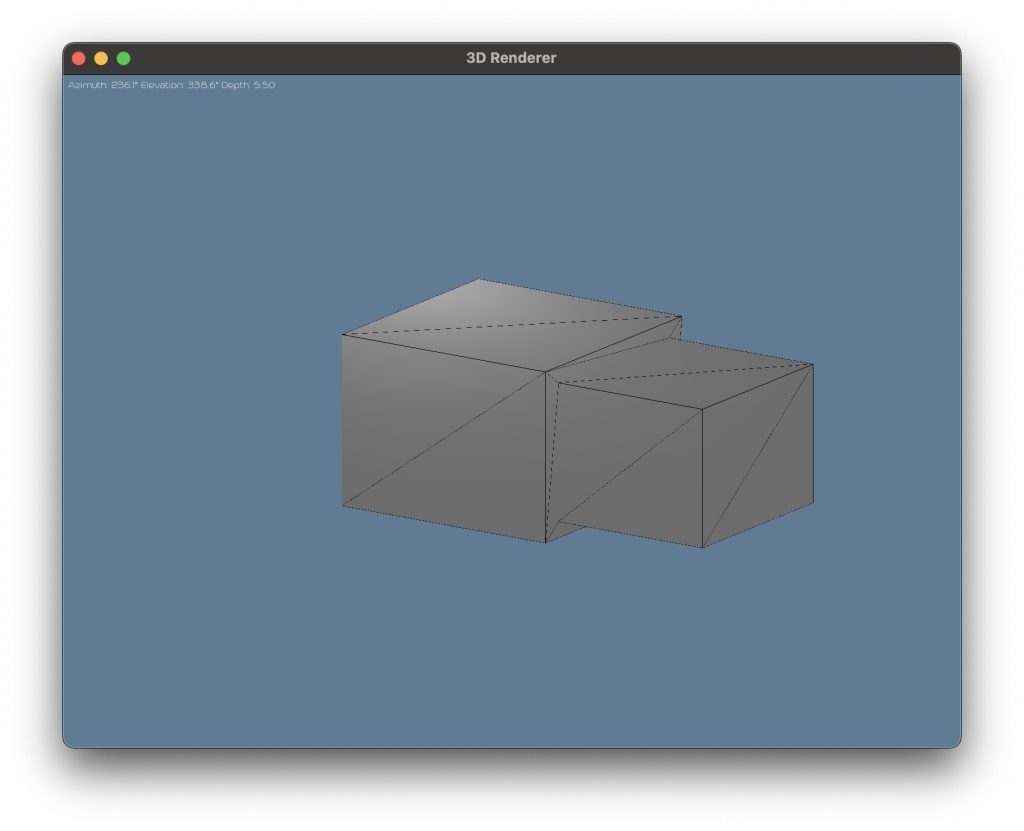The image size is (1024, 831).
Task: Maximize the window with the green button
Action: [x=124, y=58]
